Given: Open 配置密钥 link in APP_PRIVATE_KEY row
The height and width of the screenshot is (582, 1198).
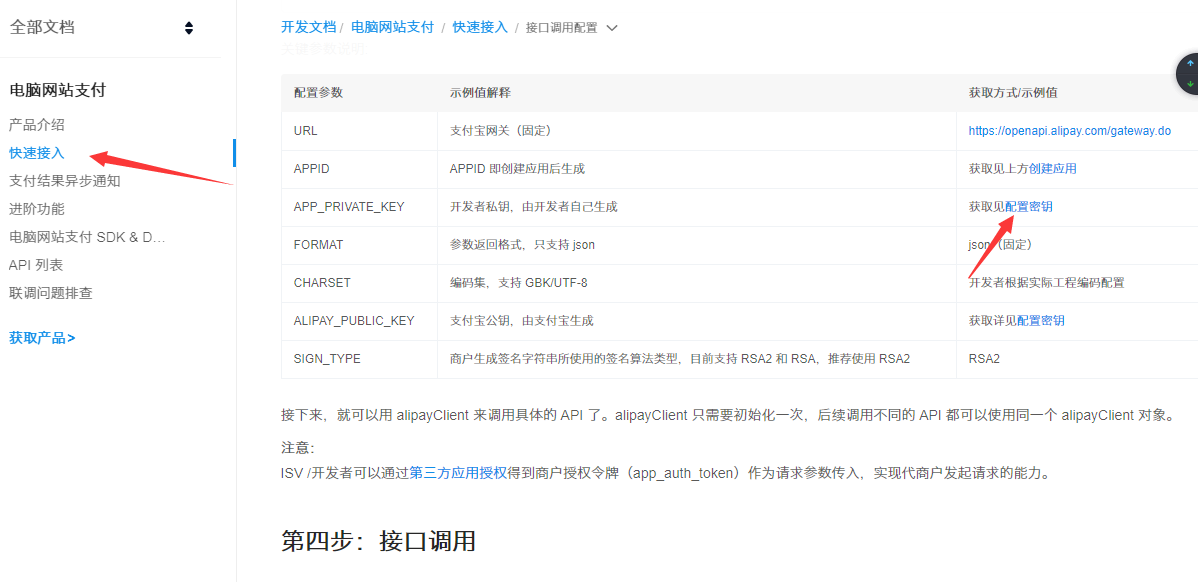Looking at the screenshot, I should [1029, 207].
